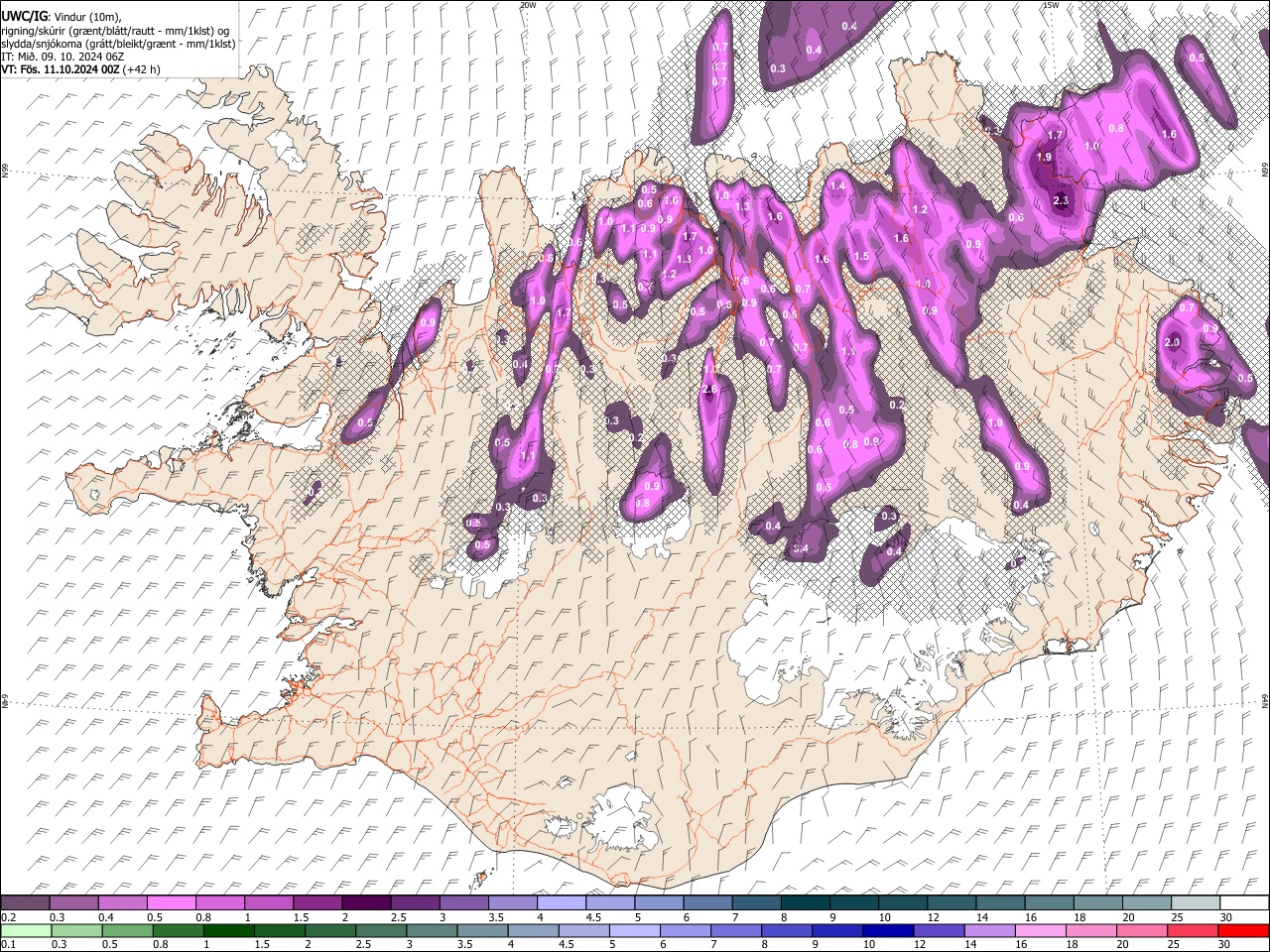Select the 0.2 label starting the snow scale
Screen dimensions: 1270x952
point(8,917)
